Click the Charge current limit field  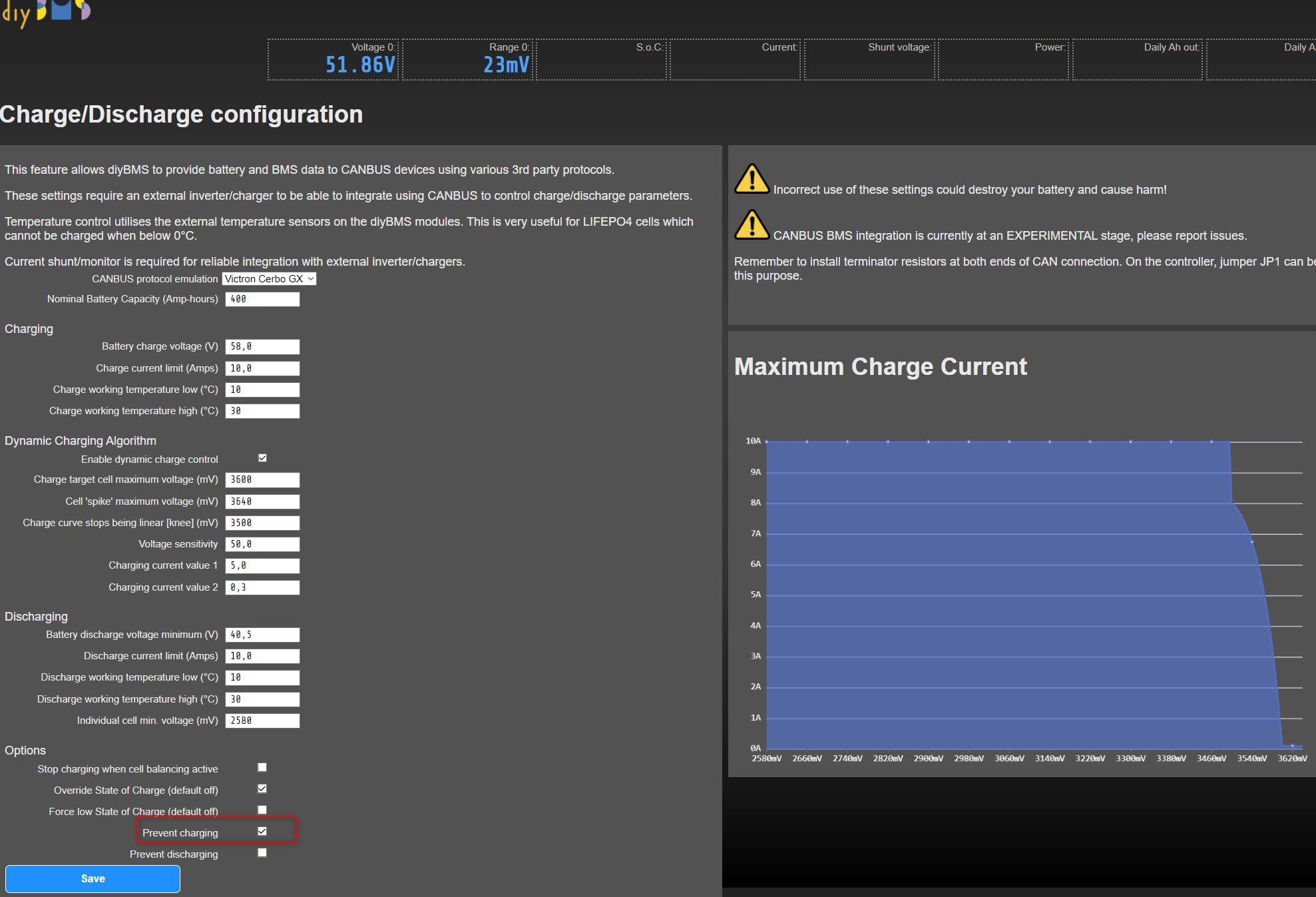262,368
